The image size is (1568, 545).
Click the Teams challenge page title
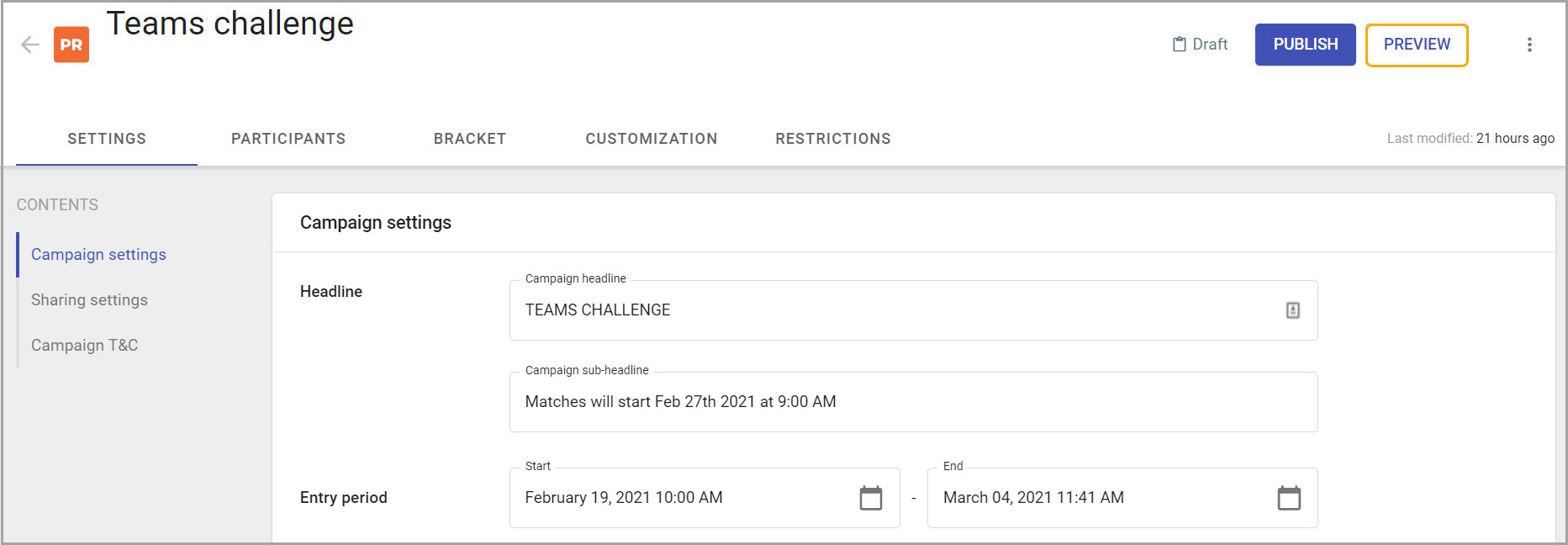[x=230, y=24]
